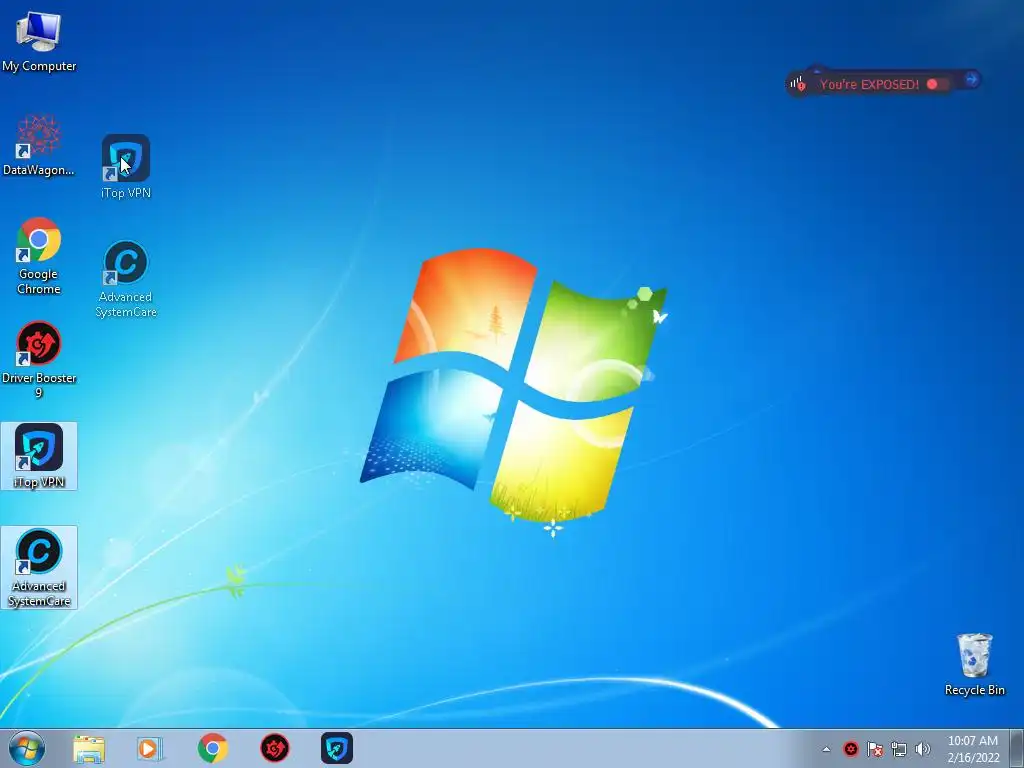The width and height of the screenshot is (1024, 768).
Task: Open iTop VPN from the taskbar
Action: point(337,748)
